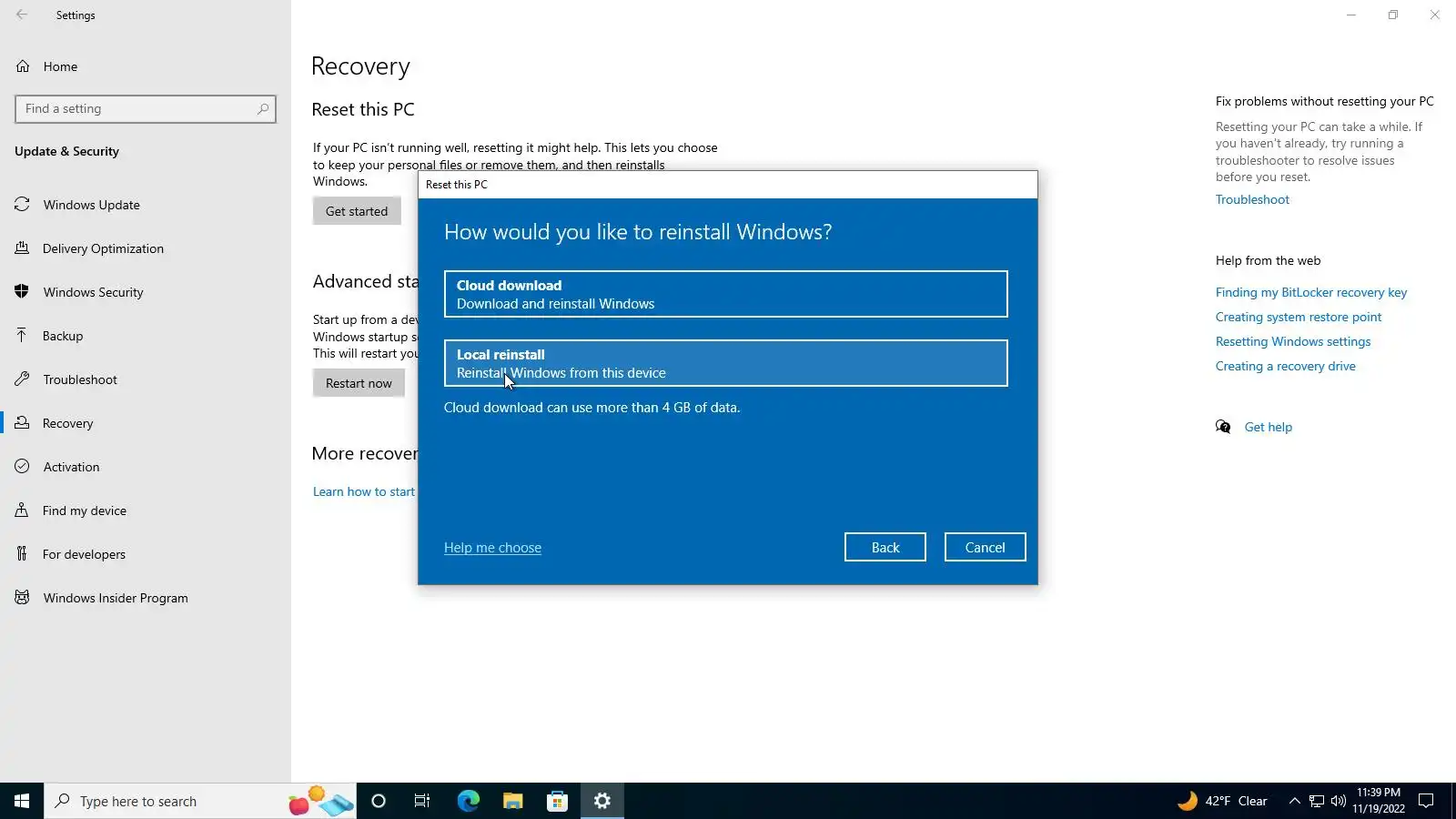The width and height of the screenshot is (1456, 819).
Task: Choose Local reinstall option
Action: (726, 363)
